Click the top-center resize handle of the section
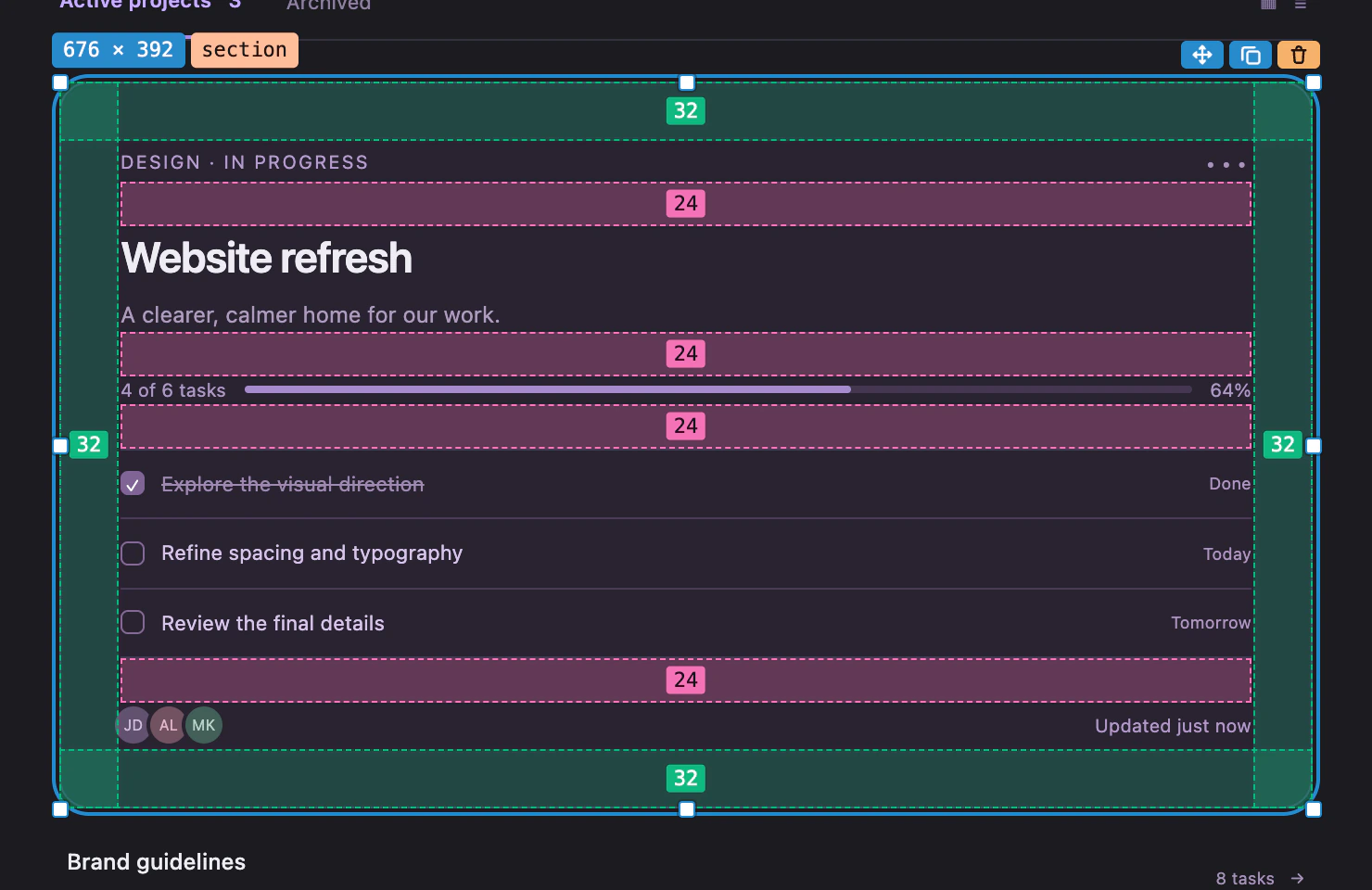This screenshot has height=890, width=1372. [687, 83]
